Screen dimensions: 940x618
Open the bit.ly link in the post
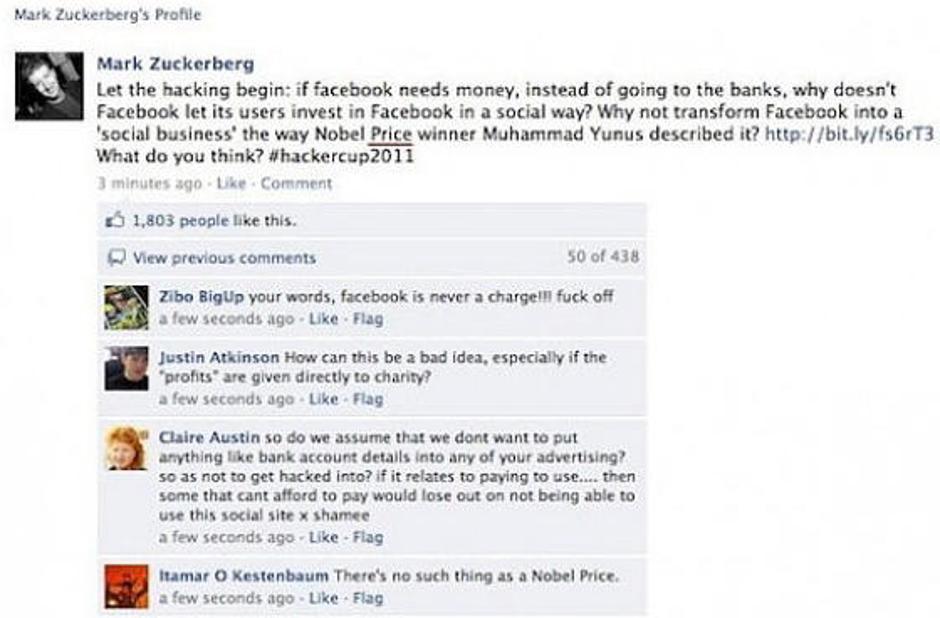click(850, 136)
